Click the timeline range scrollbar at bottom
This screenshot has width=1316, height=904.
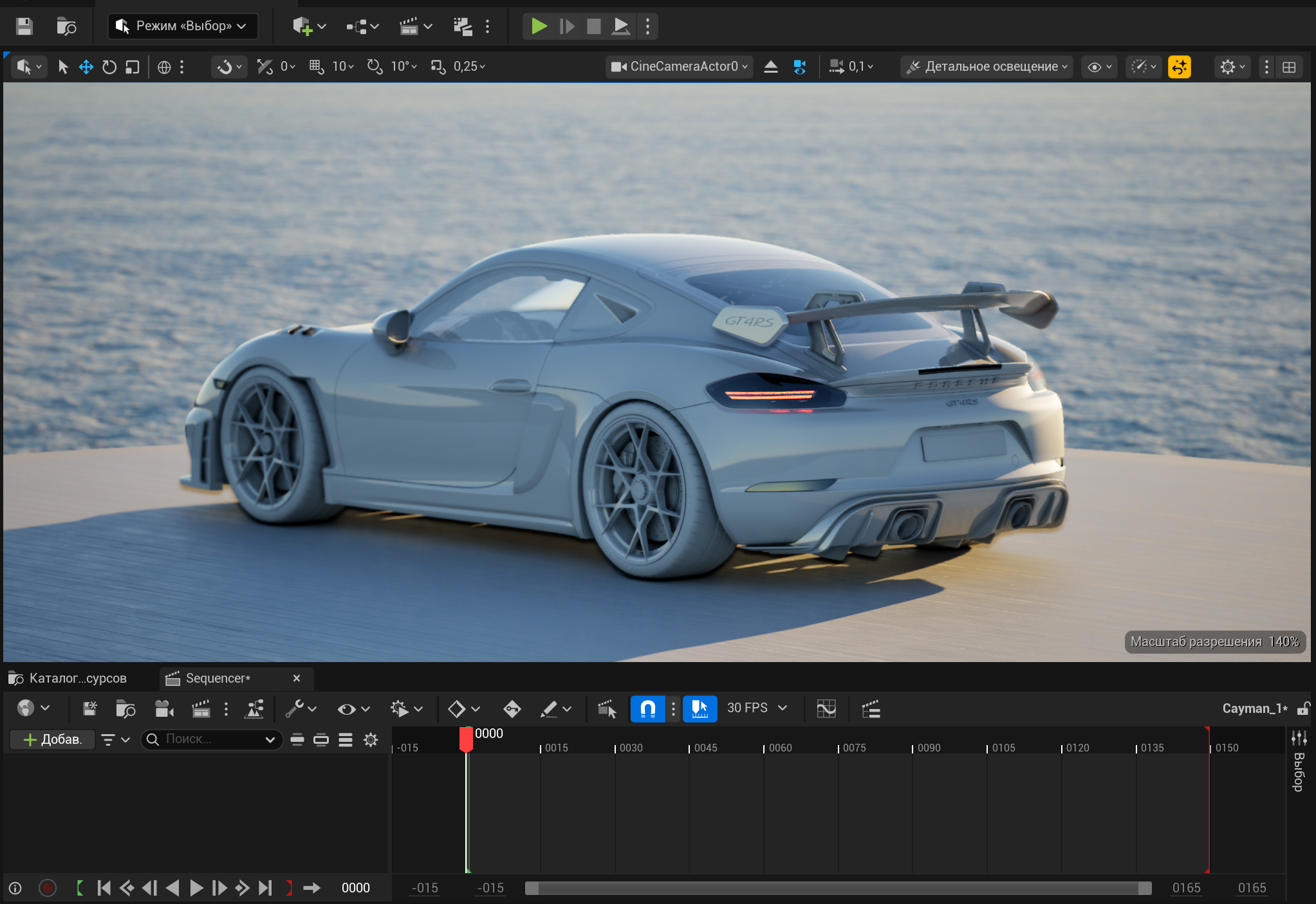(x=837, y=888)
